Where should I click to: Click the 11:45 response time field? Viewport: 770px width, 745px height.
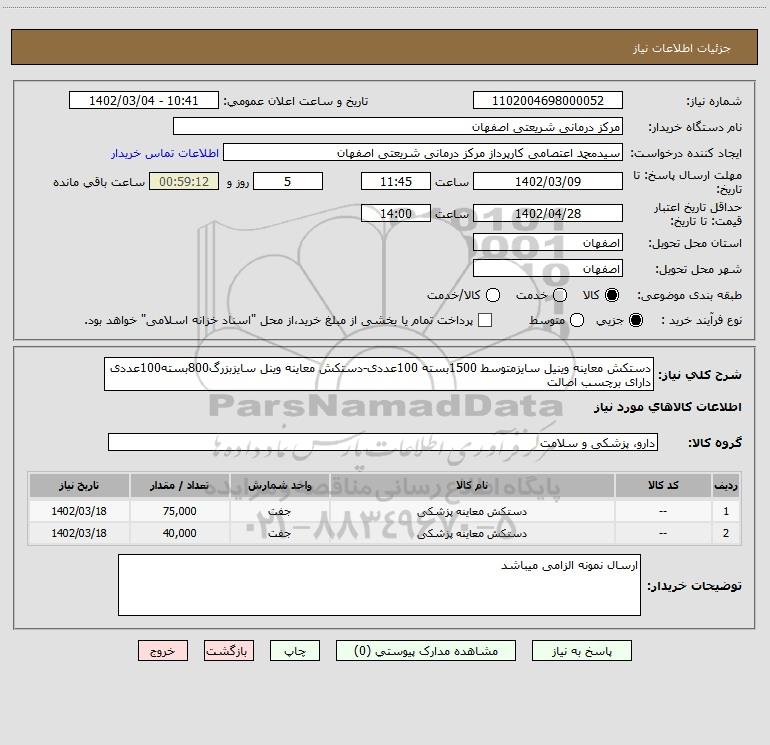tap(395, 181)
